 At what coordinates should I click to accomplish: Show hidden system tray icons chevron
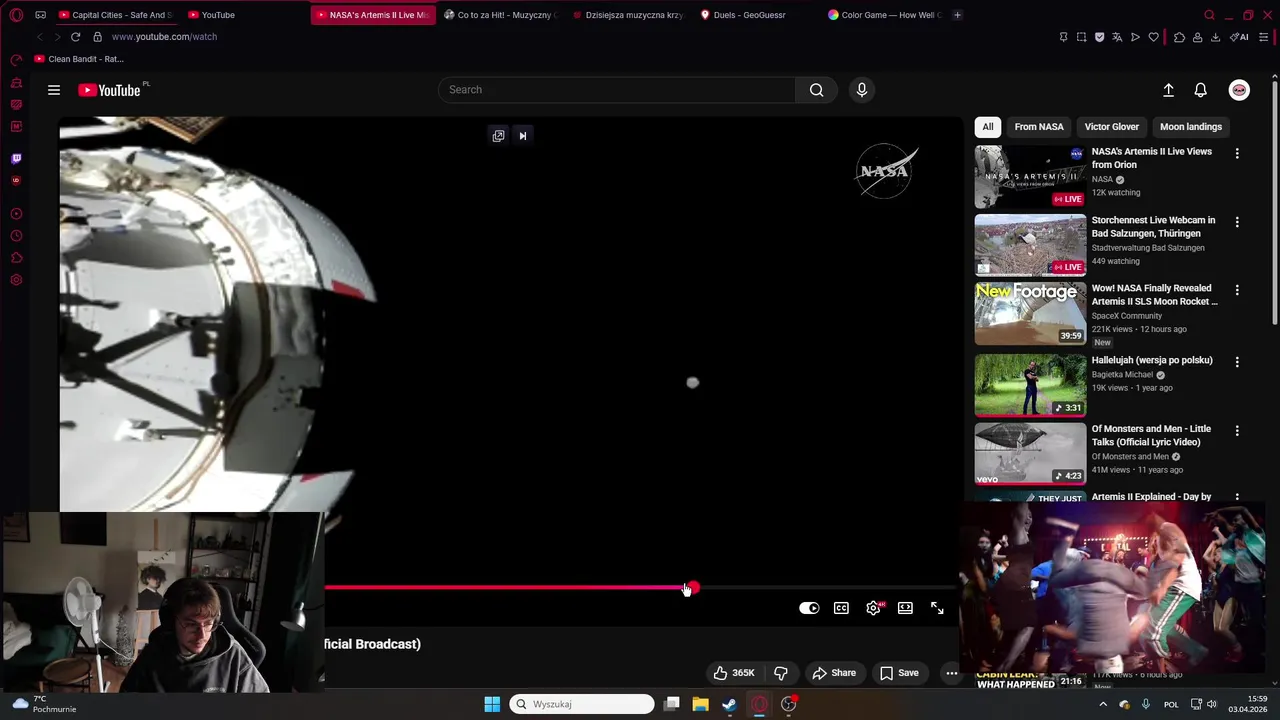[1103, 704]
